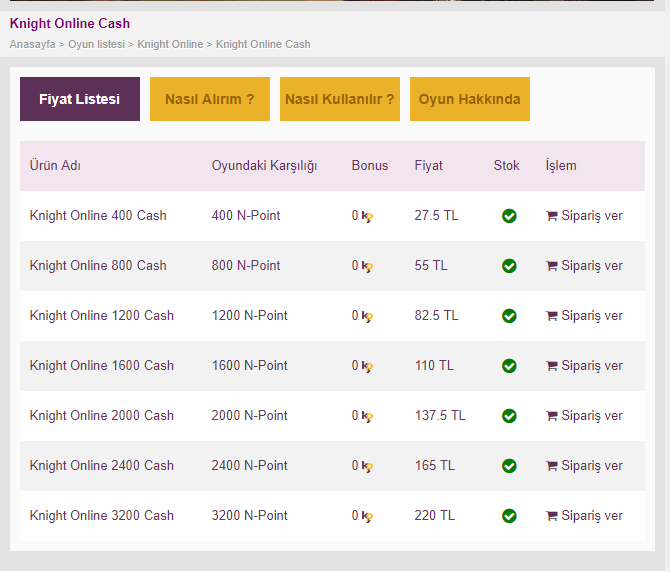The height and width of the screenshot is (572, 670).
Task: Switch to Nasıl Alırım ? tab
Action: [210, 99]
